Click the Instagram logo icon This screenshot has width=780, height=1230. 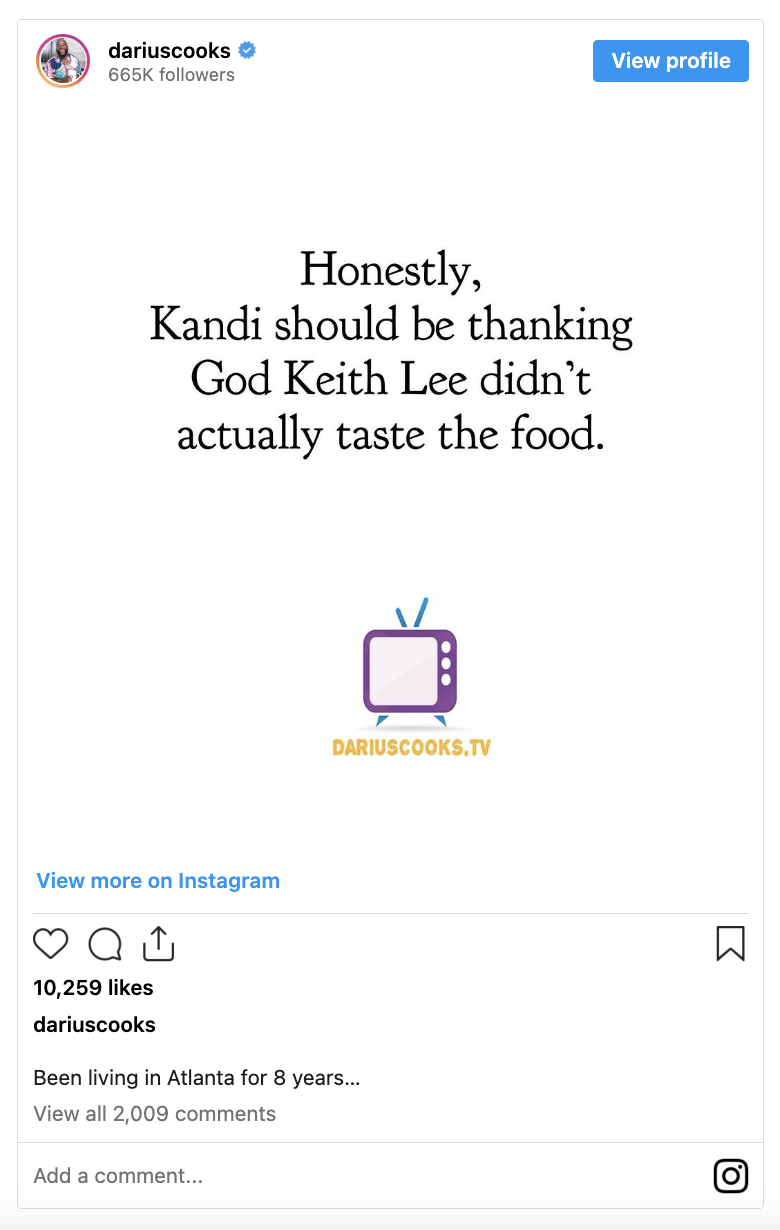pyautogui.click(x=730, y=1175)
